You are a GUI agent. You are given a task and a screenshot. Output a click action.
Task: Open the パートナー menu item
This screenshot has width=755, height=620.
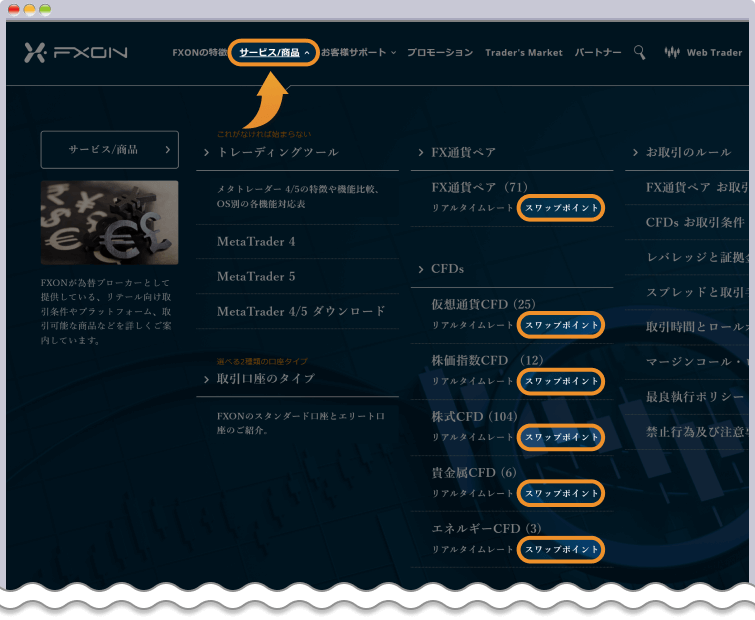point(598,52)
